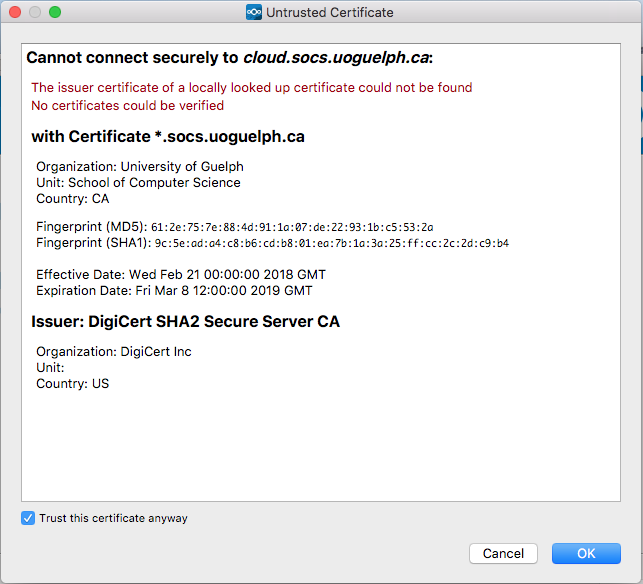Viewport: 643px width, 584px height.
Task: Click the cloud.socs.uoguelph.ca hostname in heading
Action: tap(335, 58)
